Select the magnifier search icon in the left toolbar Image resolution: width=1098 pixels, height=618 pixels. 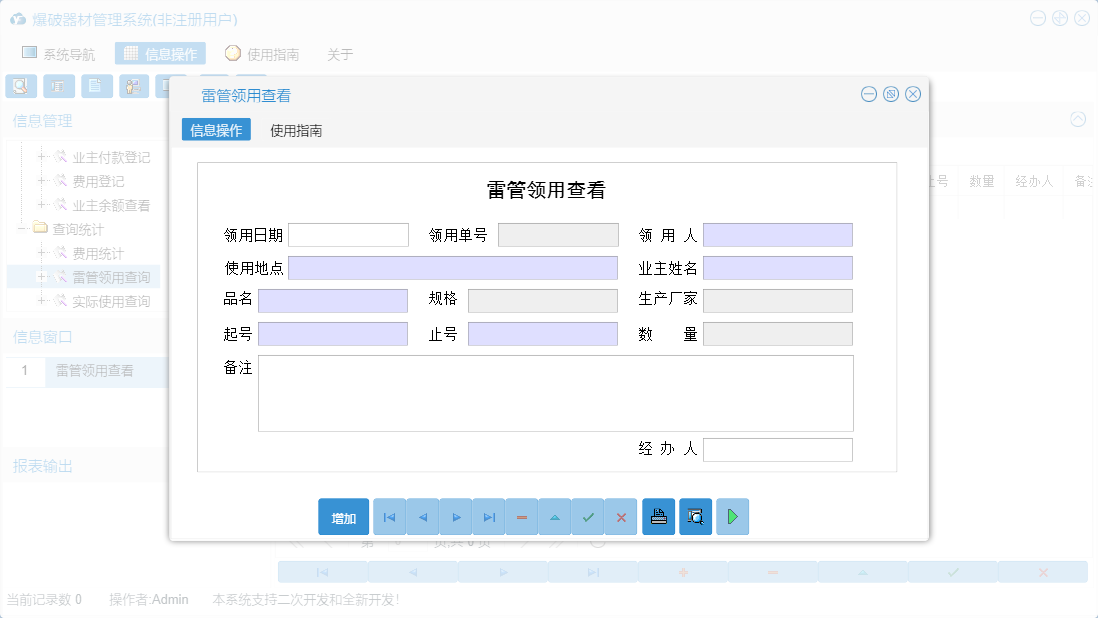(20, 86)
